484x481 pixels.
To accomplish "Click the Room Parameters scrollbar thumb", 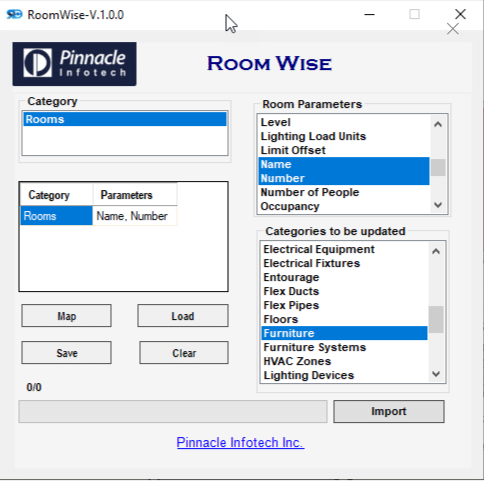I will [438, 167].
